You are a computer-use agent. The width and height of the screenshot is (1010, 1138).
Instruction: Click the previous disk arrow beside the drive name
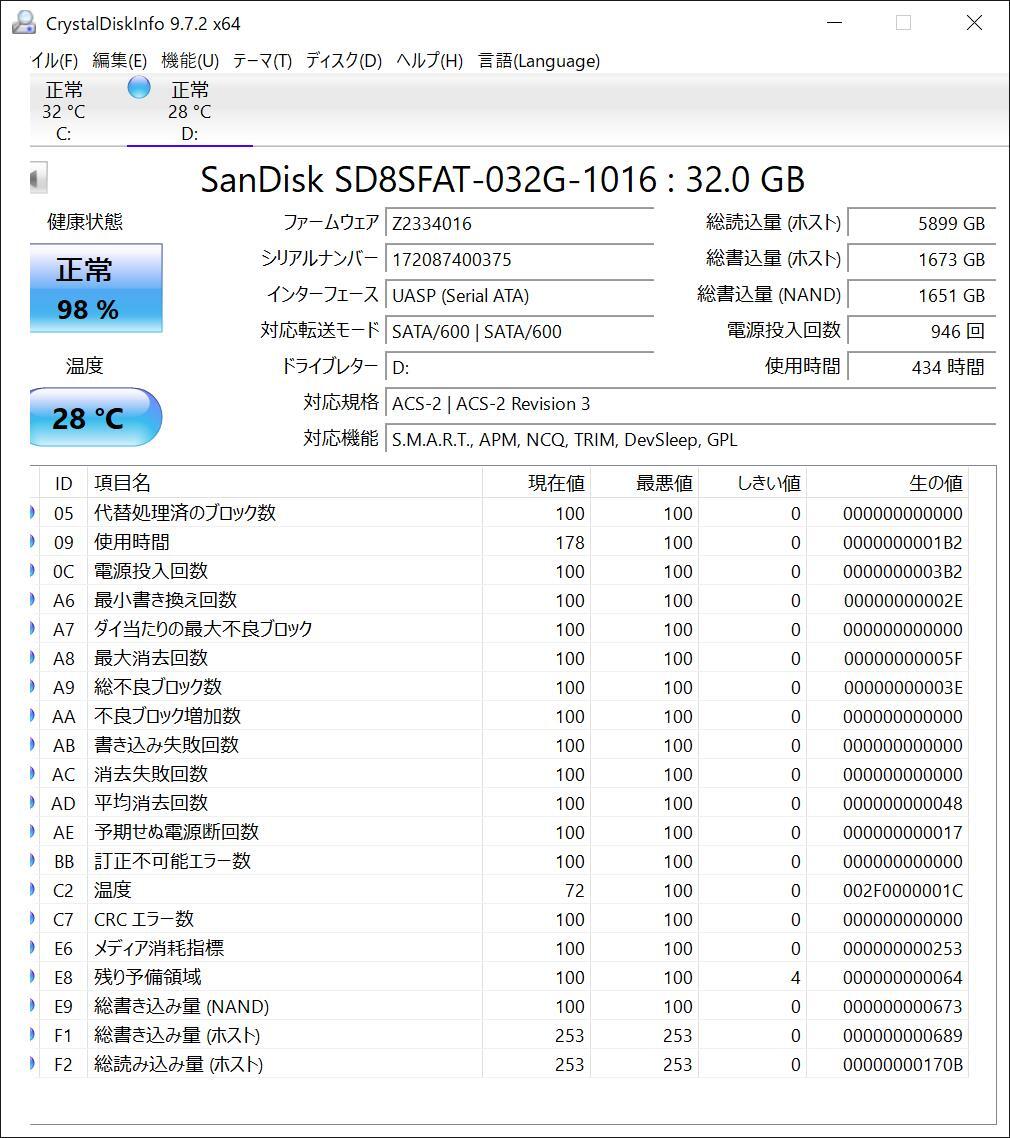click(38, 179)
